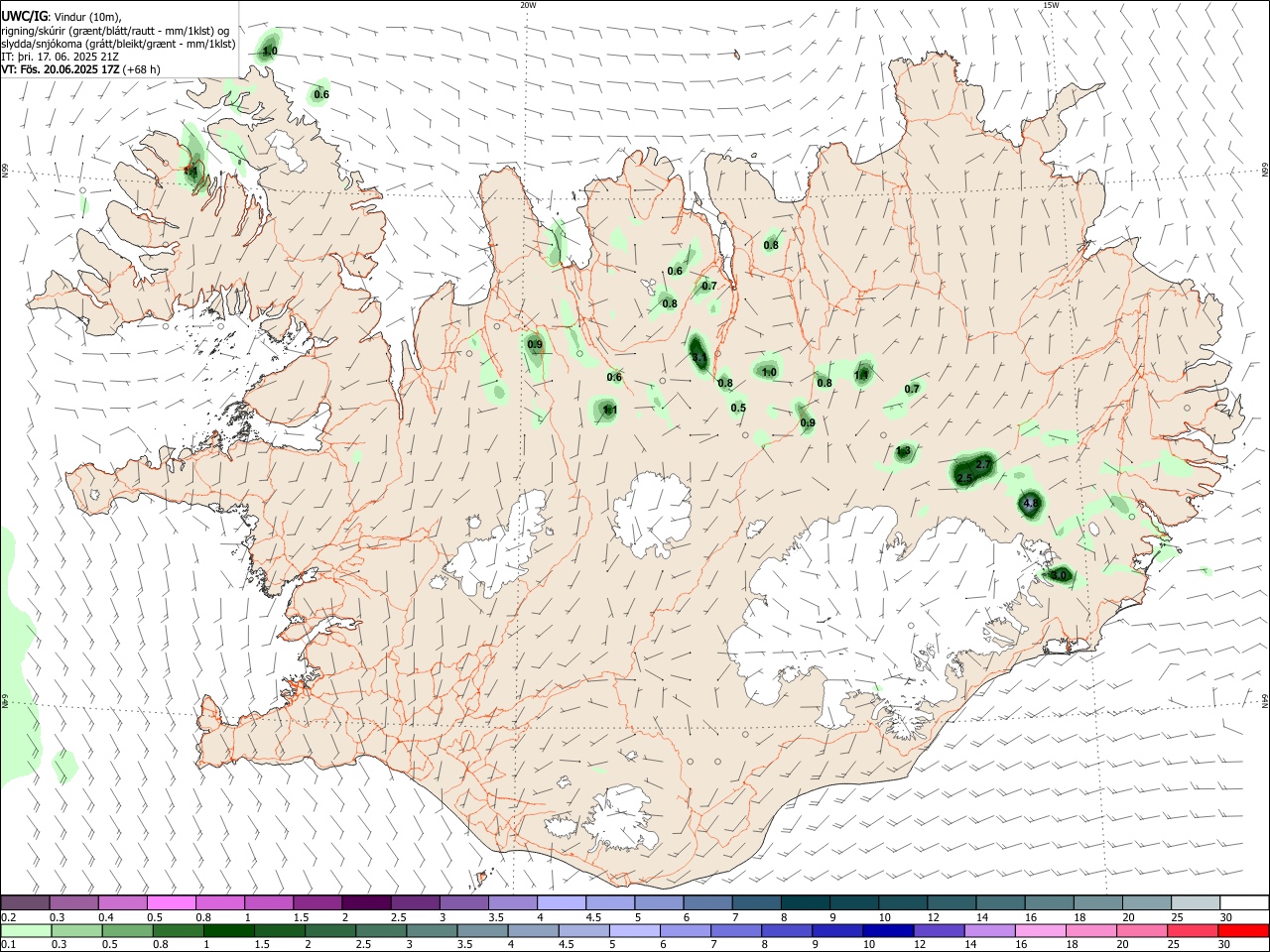
Task: Pick the crimson 25 swatch, lower legend row
Action: coord(1192,930)
